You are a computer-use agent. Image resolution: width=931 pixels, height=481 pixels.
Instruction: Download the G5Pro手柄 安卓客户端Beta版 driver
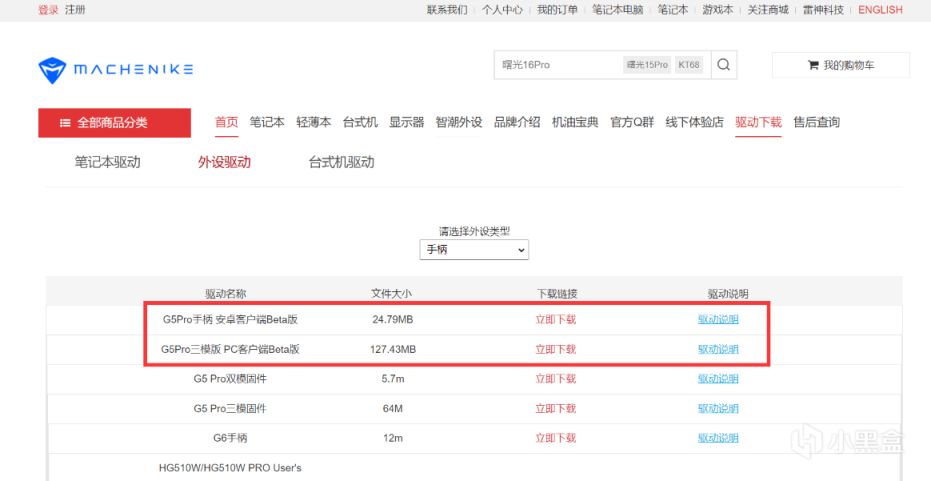pos(556,319)
